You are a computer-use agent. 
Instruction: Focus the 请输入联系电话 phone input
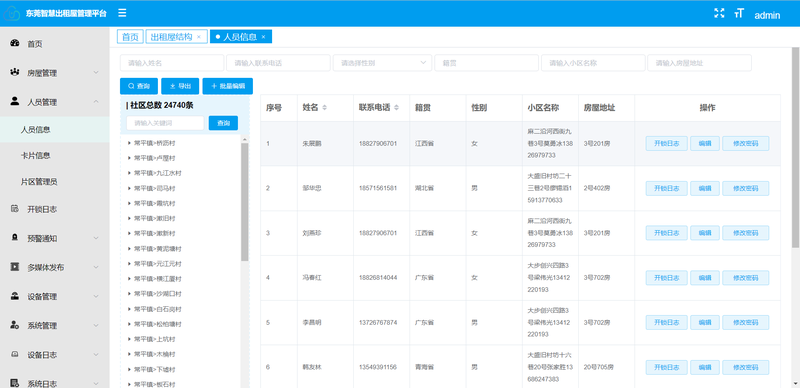pos(279,63)
